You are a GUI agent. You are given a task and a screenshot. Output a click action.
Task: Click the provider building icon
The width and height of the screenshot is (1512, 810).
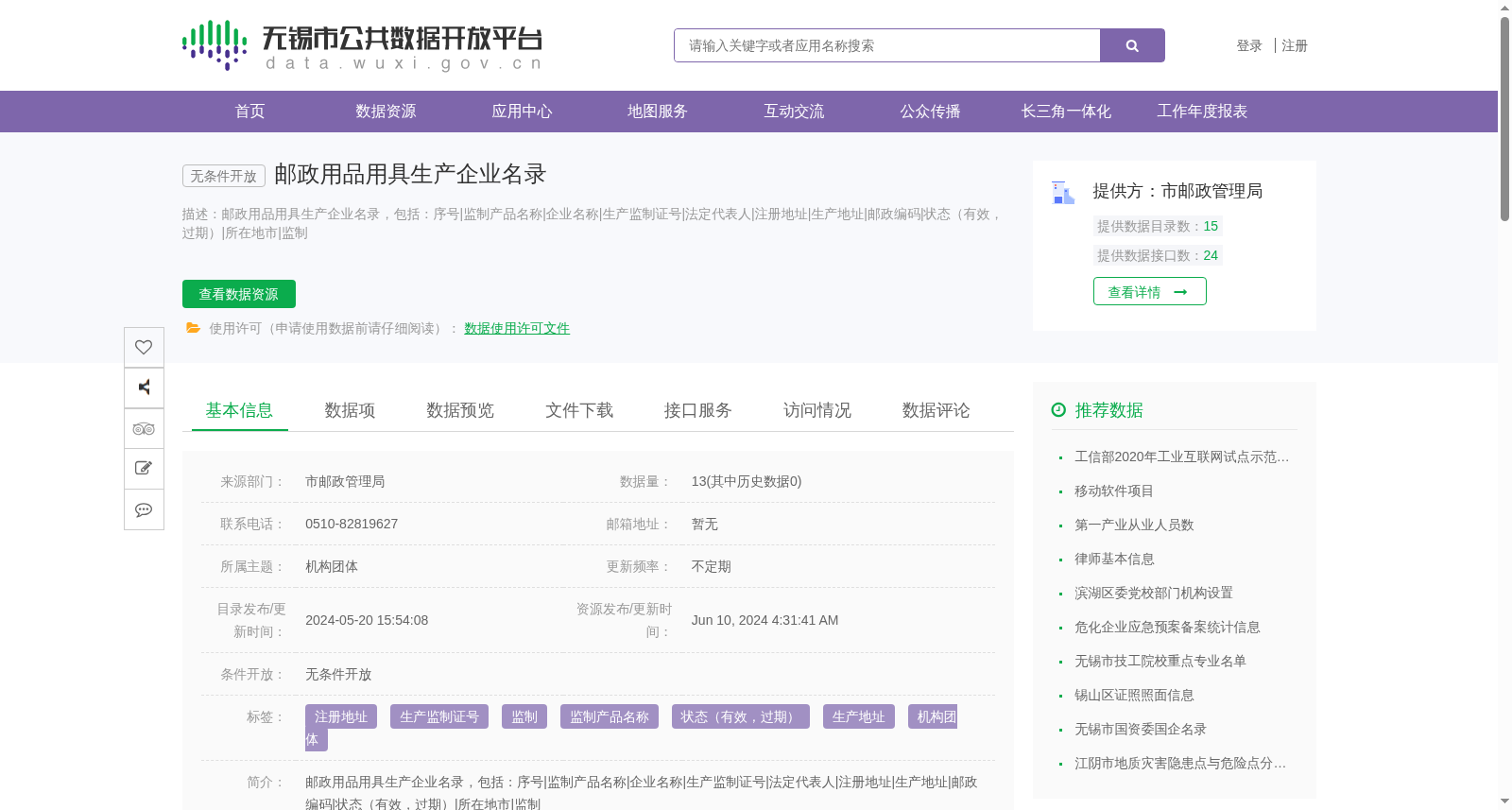[1063, 193]
